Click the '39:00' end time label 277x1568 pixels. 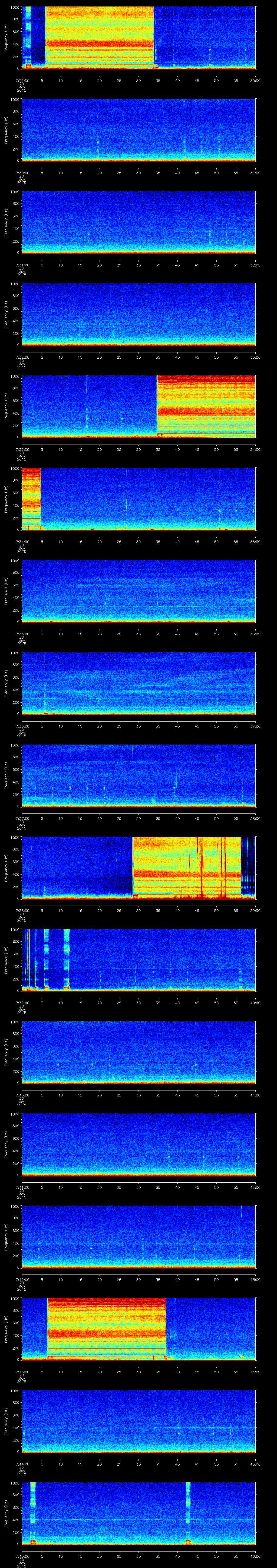tap(256, 910)
